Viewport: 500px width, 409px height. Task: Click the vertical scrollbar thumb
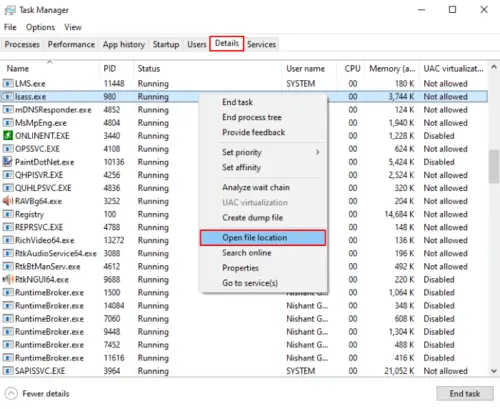[x=494, y=166]
